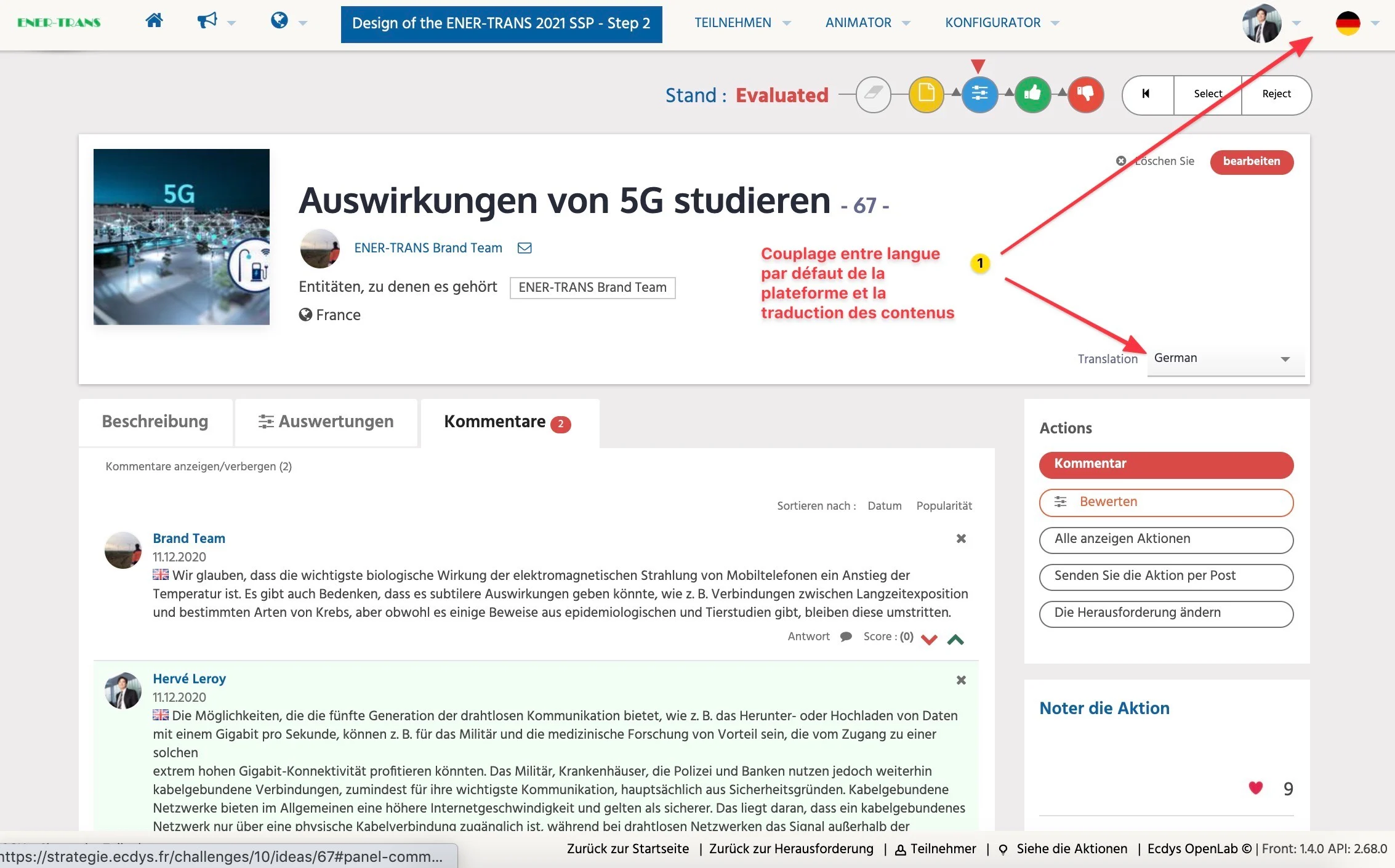The image size is (1395, 868).
Task: Select the red thumbs-down status circle
Action: (x=1085, y=94)
